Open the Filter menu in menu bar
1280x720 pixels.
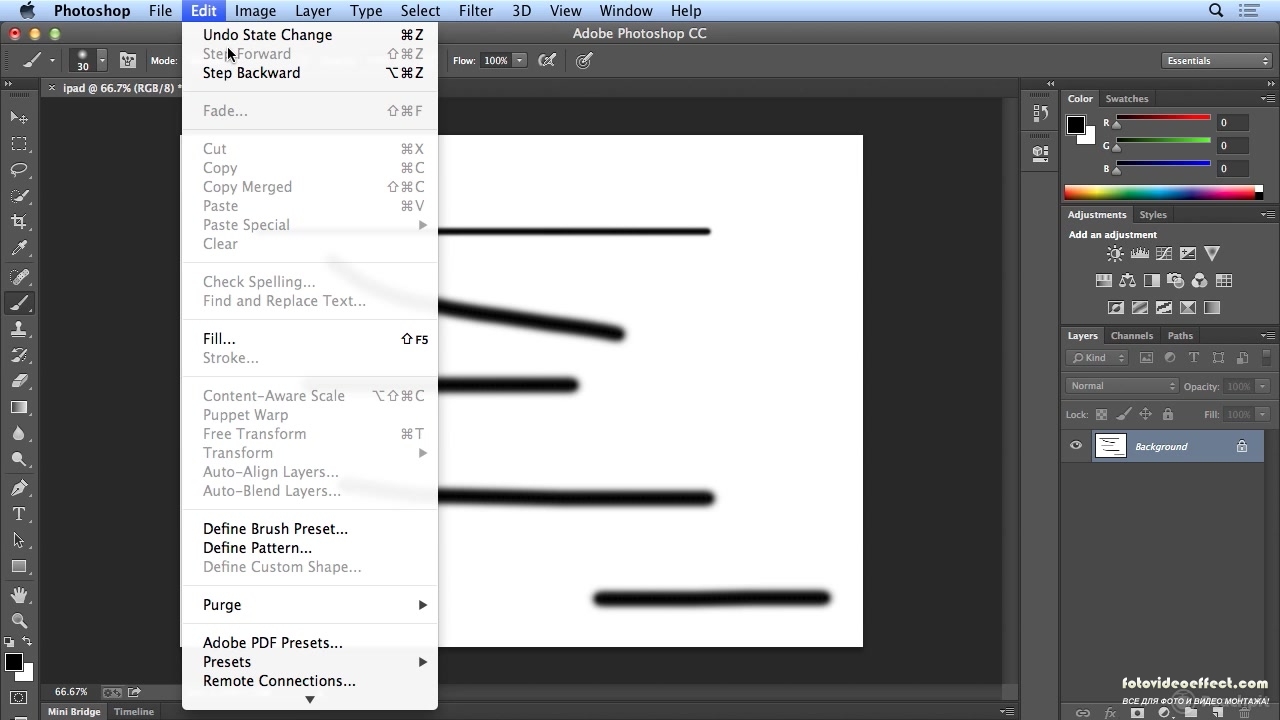click(x=476, y=11)
